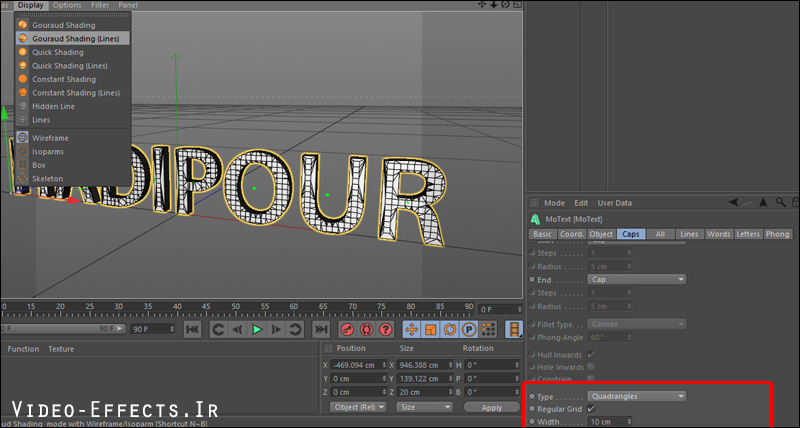The height and width of the screenshot is (428, 800).
Task: Select Isoparms in Display menu
Action: [x=72, y=152]
